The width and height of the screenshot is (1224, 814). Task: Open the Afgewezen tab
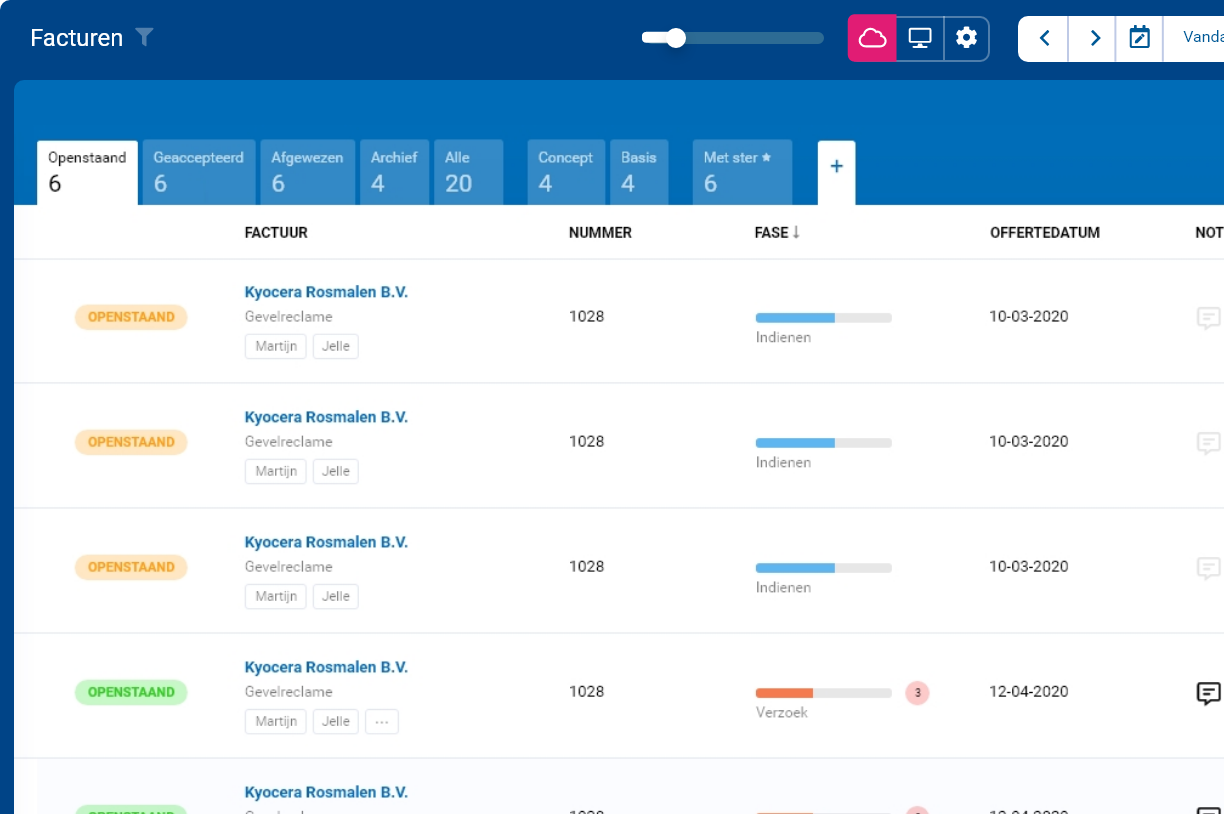307,172
